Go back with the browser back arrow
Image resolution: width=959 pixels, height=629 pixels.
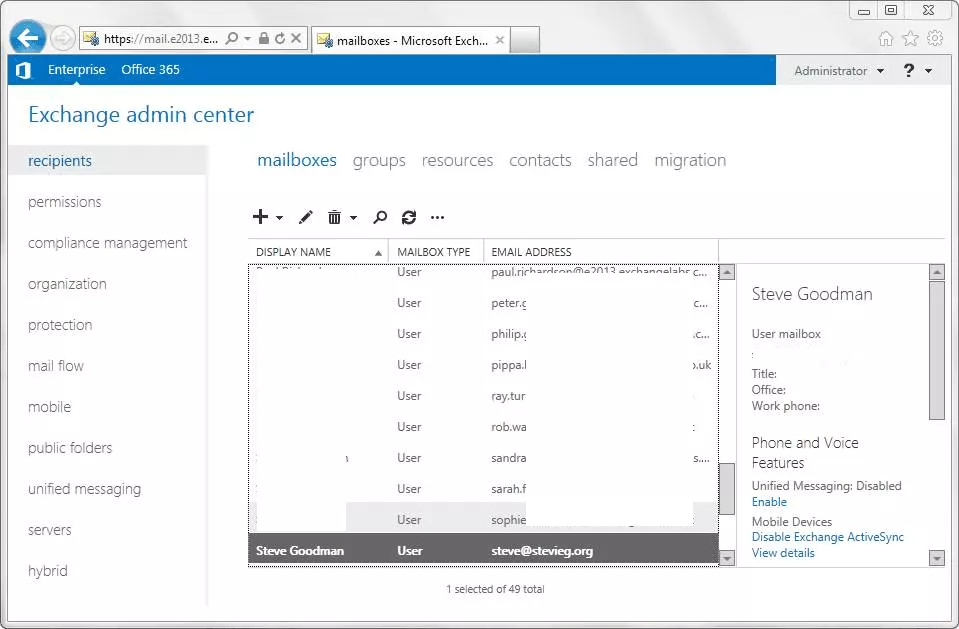[28, 38]
